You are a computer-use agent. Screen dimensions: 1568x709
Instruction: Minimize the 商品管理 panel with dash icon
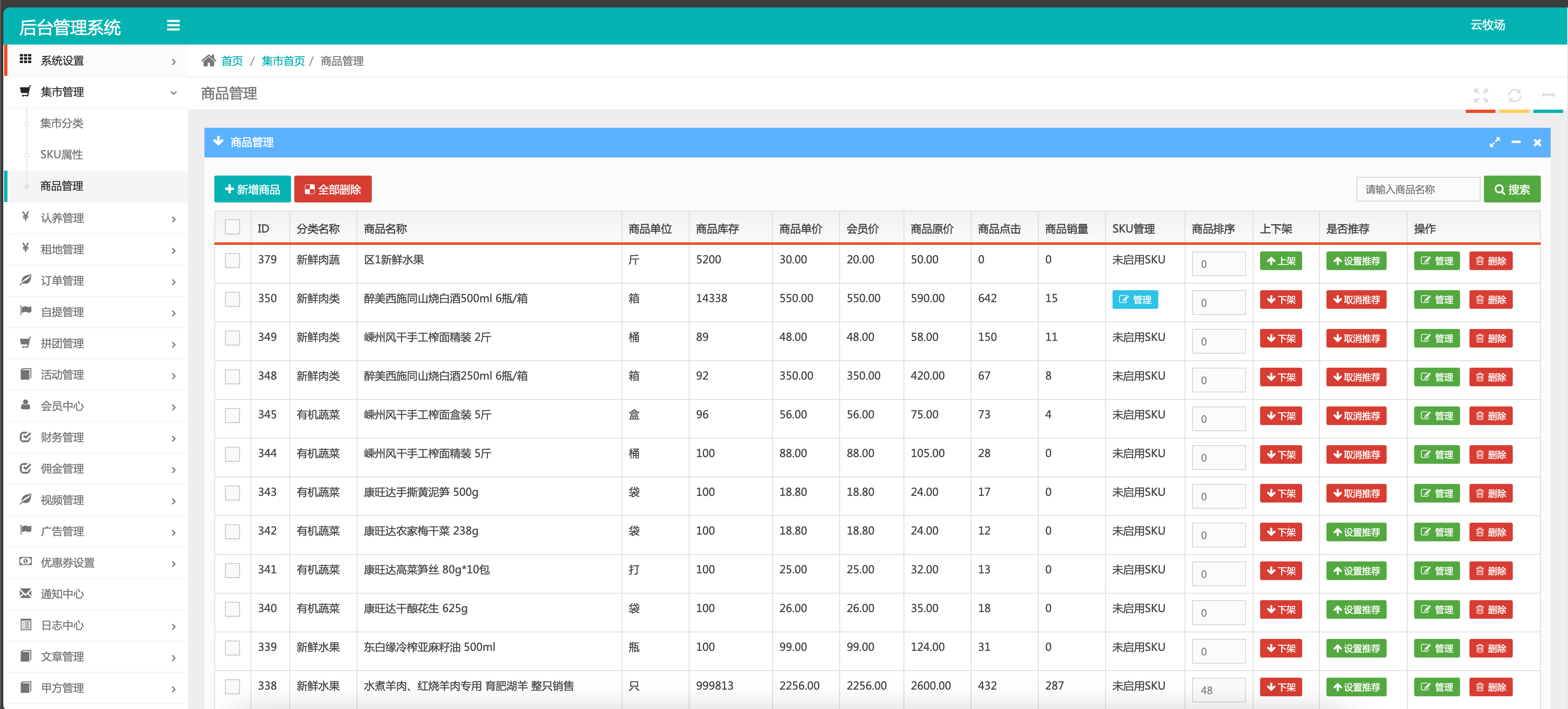(x=1516, y=142)
